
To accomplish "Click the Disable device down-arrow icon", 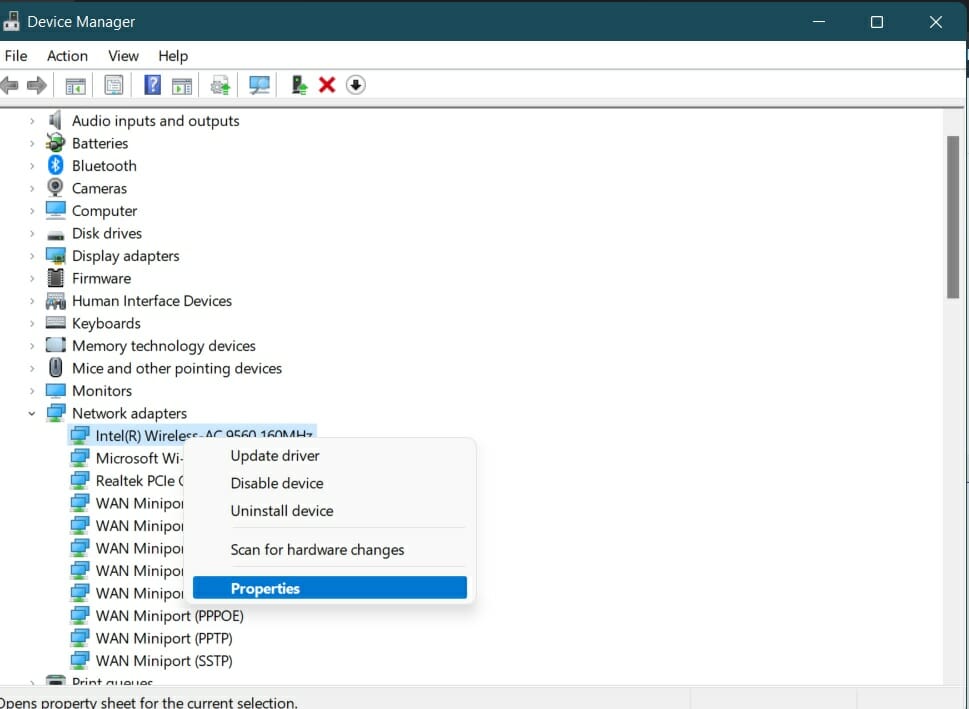I will tap(355, 84).
